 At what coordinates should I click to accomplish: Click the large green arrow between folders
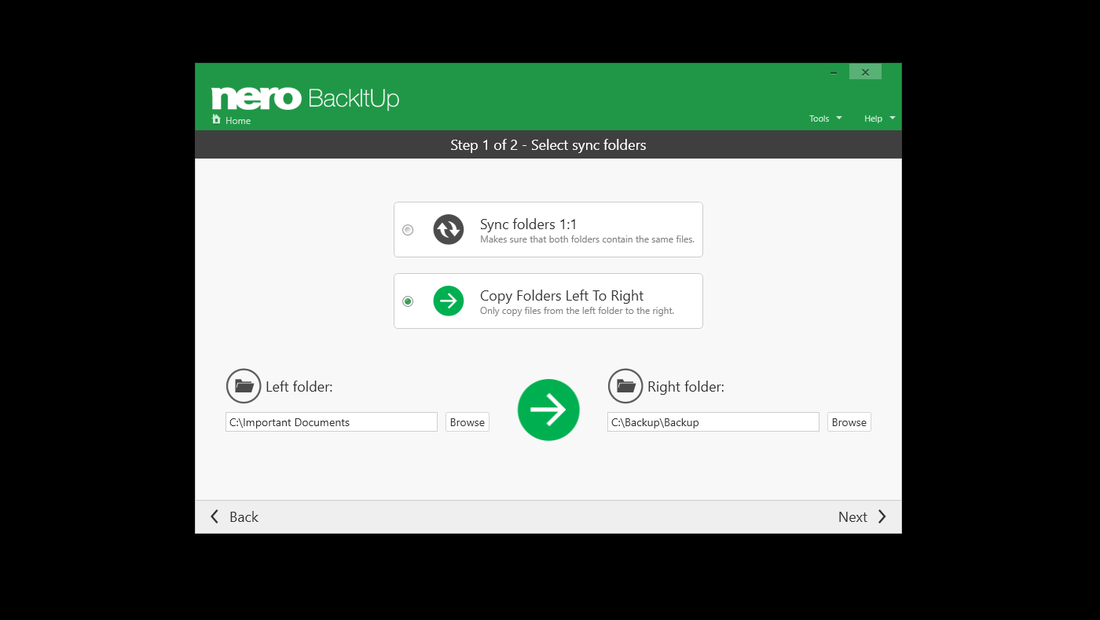pyautogui.click(x=548, y=409)
